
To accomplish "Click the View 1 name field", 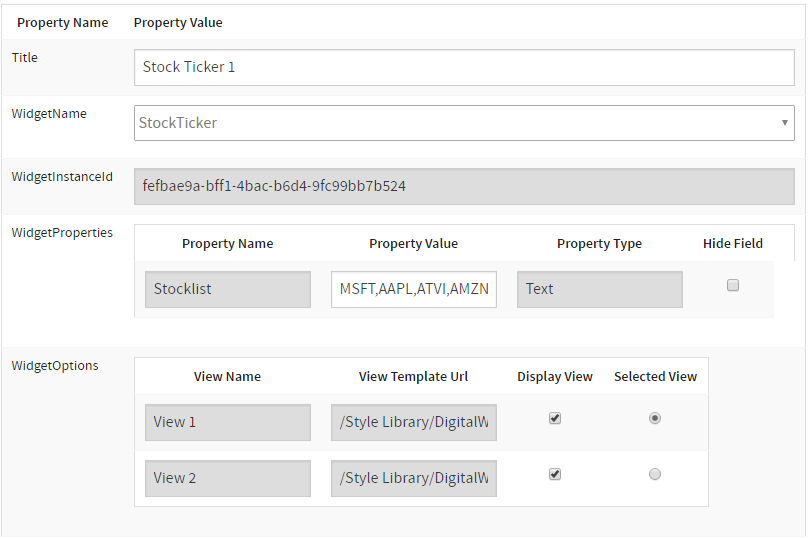I will point(227,422).
